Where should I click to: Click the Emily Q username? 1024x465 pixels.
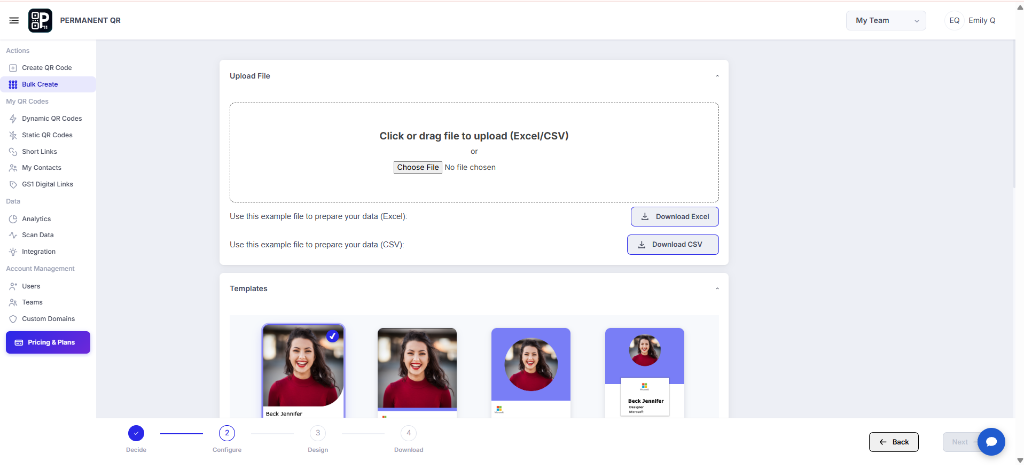point(982,20)
